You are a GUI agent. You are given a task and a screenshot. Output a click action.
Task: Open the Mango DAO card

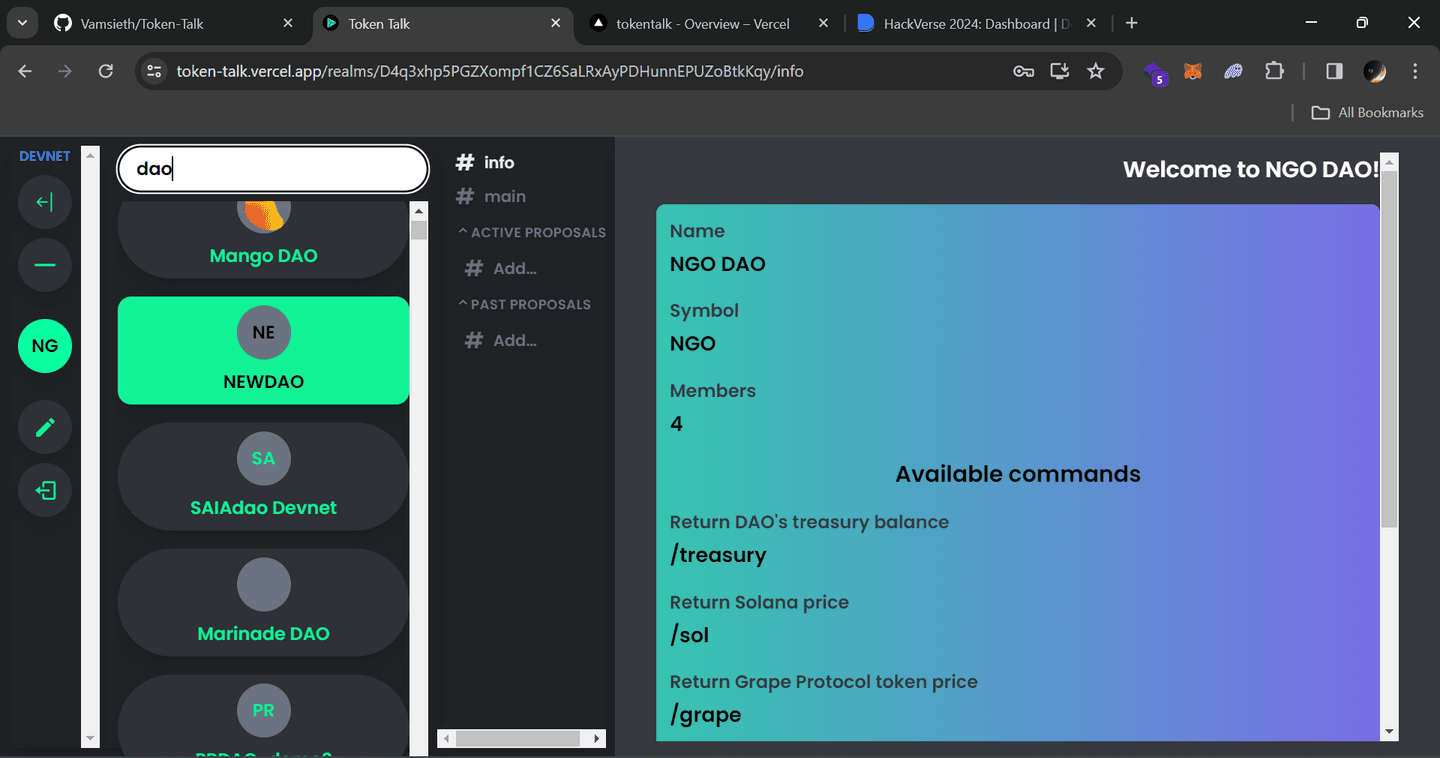(263, 240)
